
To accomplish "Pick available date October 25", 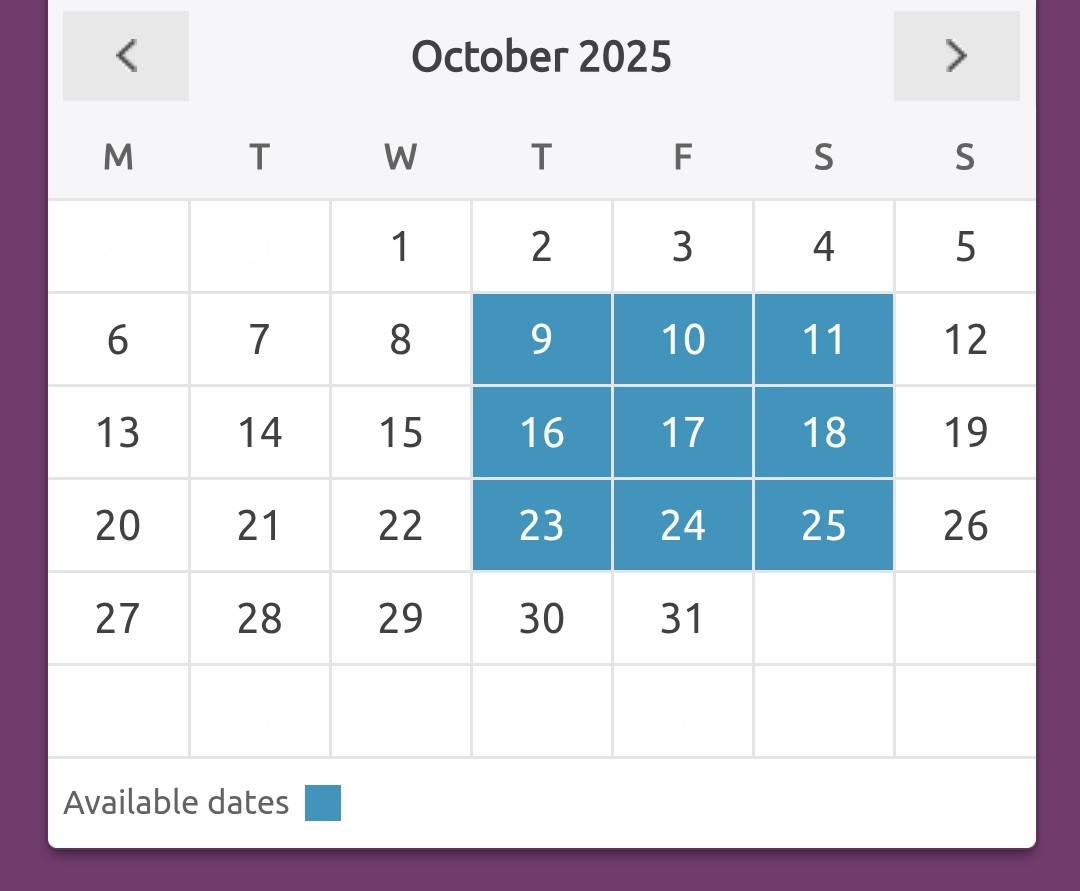I will click(x=824, y=525).
